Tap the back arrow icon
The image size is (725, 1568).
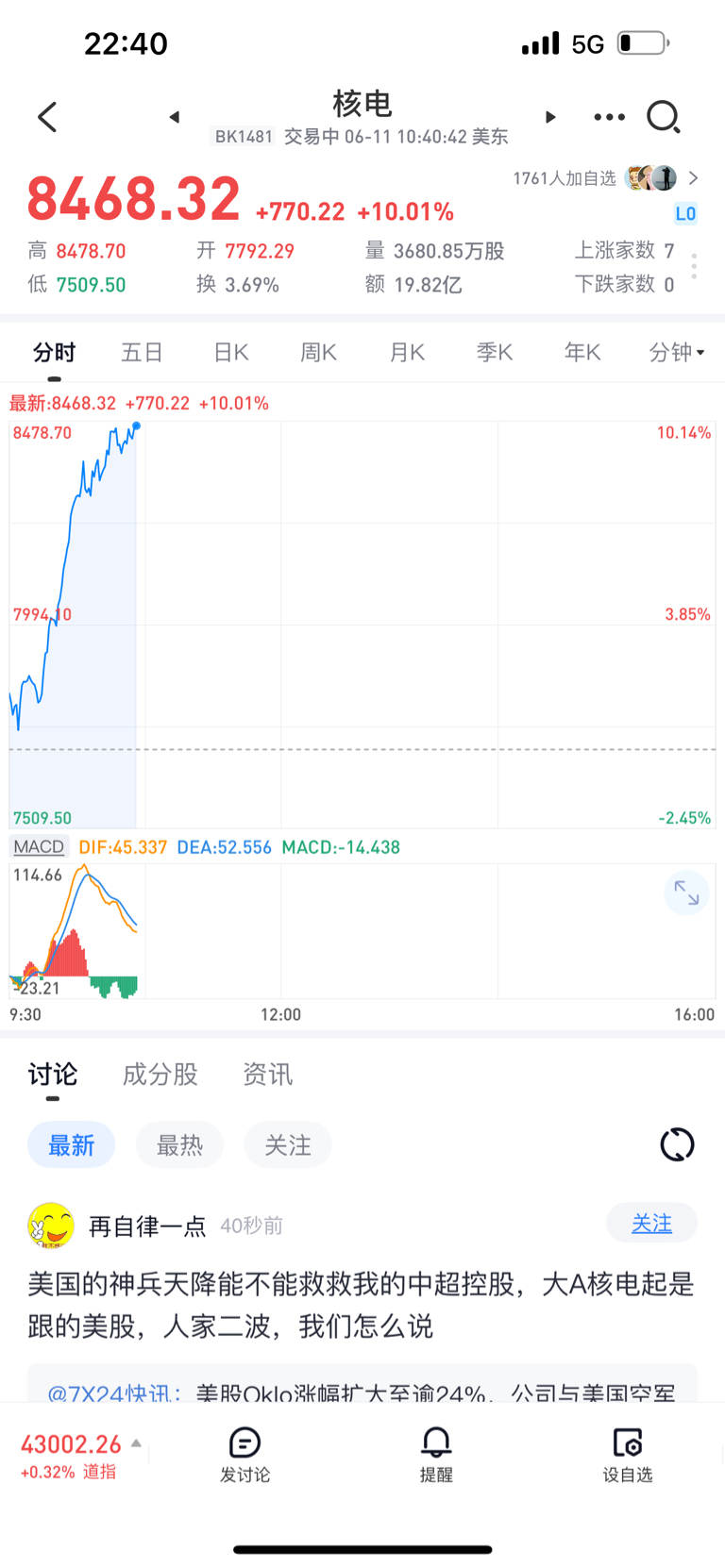click(x=47, y=117)
